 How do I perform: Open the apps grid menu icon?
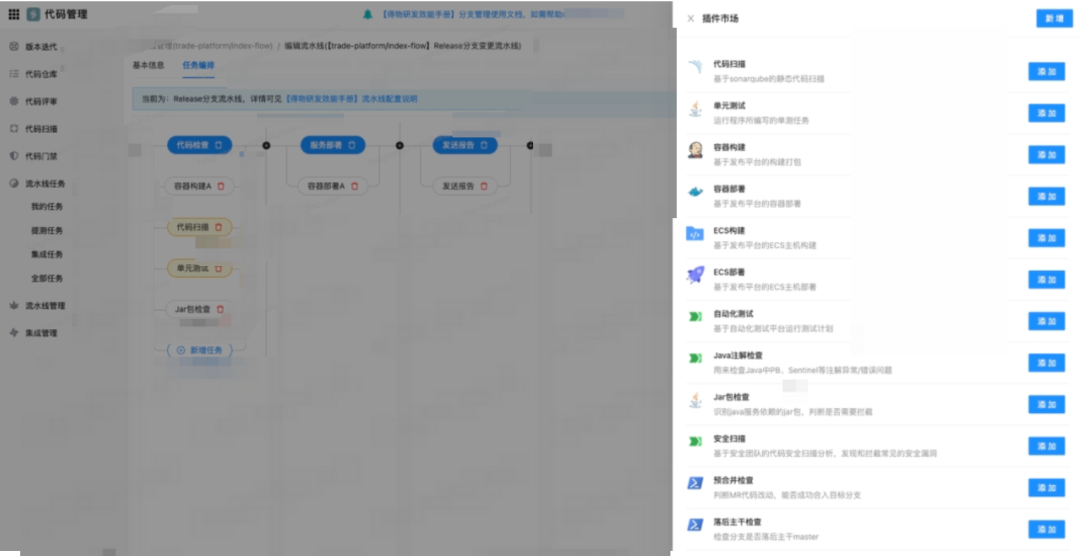[x=14, y=14]
